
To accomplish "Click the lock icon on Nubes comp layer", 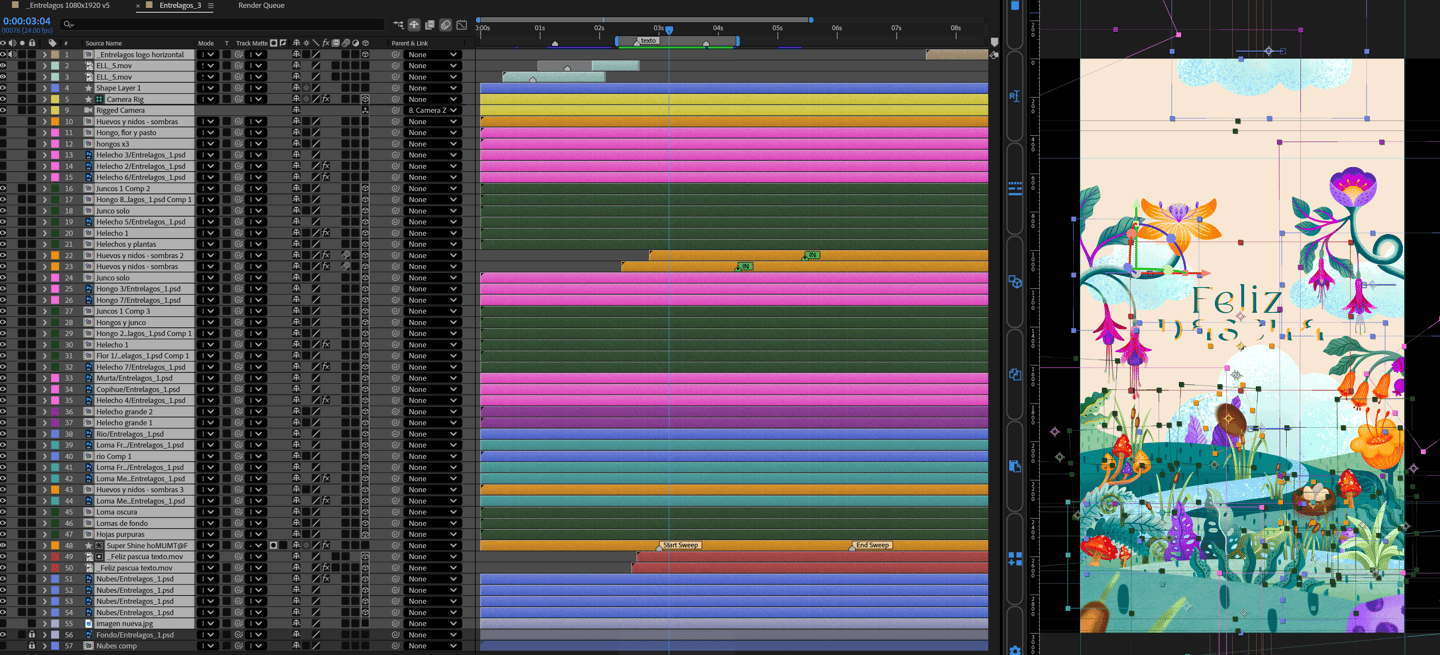I will (32, 645).
